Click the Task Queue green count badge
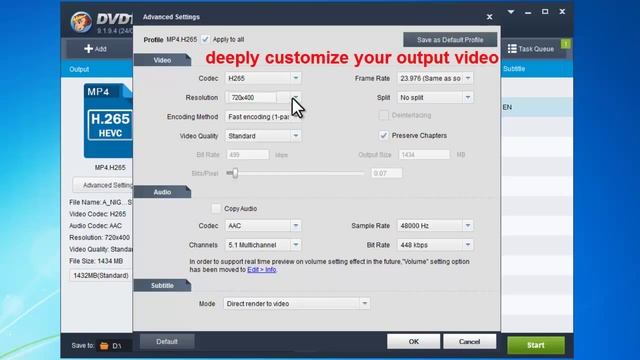This screenshot has width=640, height=360. point(566,44)
